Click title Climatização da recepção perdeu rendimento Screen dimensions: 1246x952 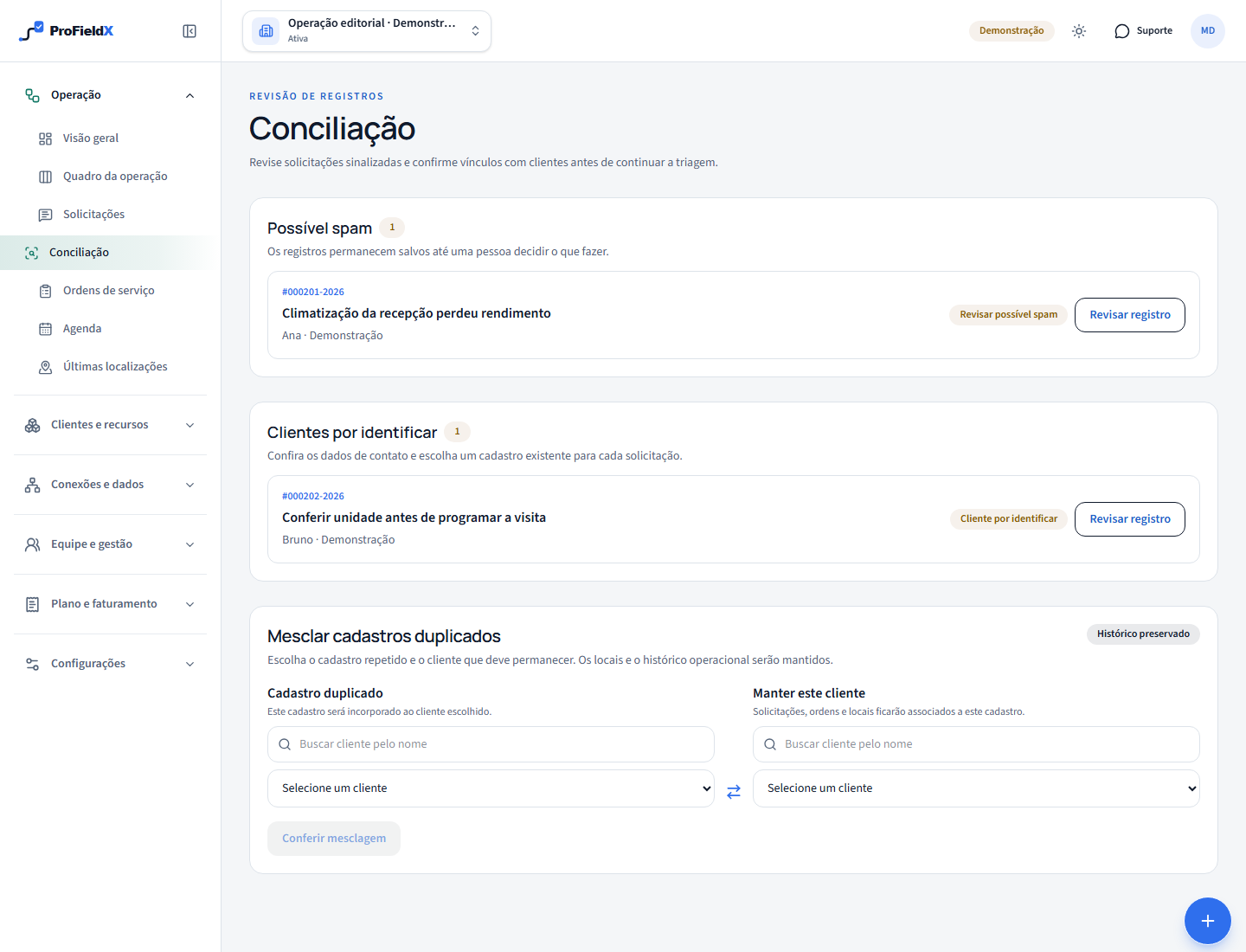pos(416,313)
